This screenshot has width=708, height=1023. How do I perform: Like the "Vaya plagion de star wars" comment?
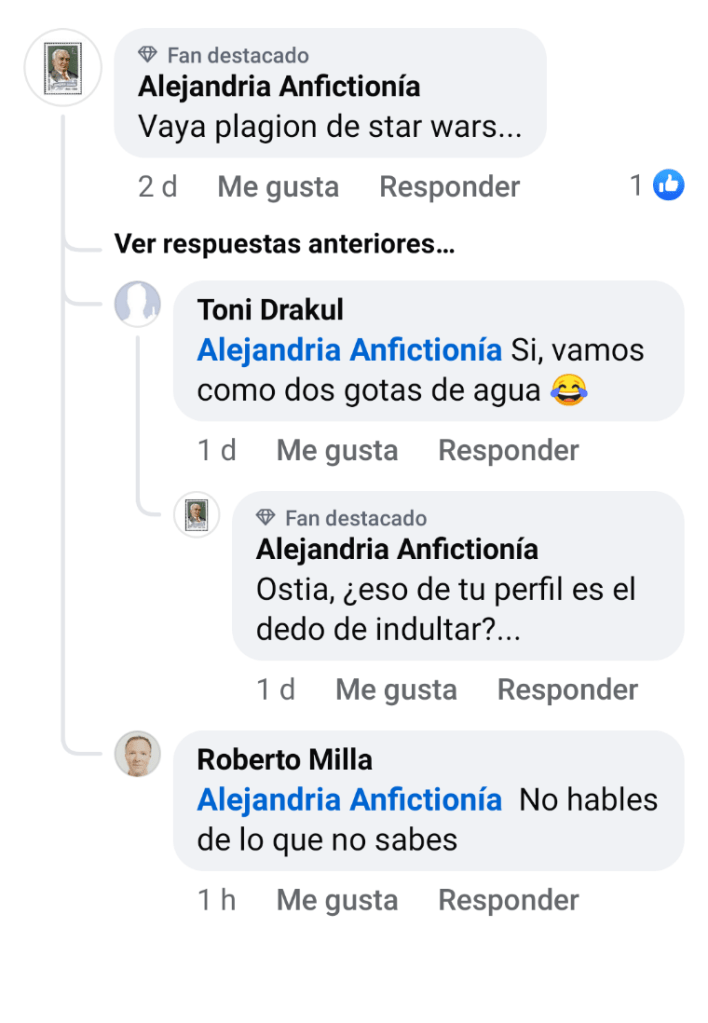pyautogui.click(x=278, y=187)
